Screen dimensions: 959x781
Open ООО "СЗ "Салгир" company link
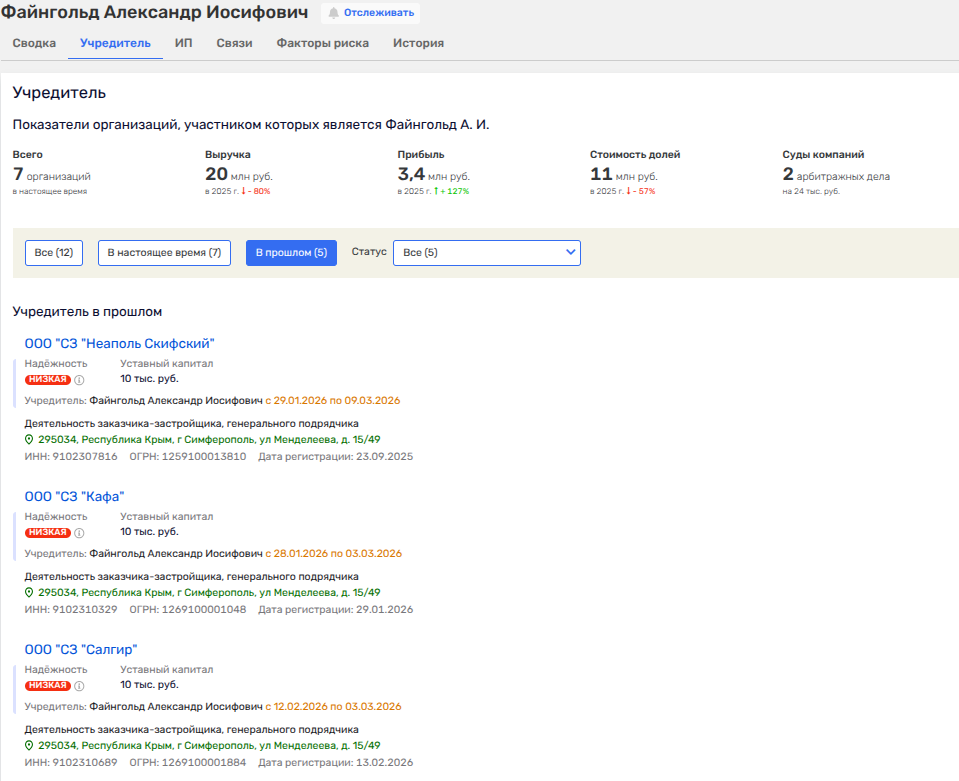80,650
